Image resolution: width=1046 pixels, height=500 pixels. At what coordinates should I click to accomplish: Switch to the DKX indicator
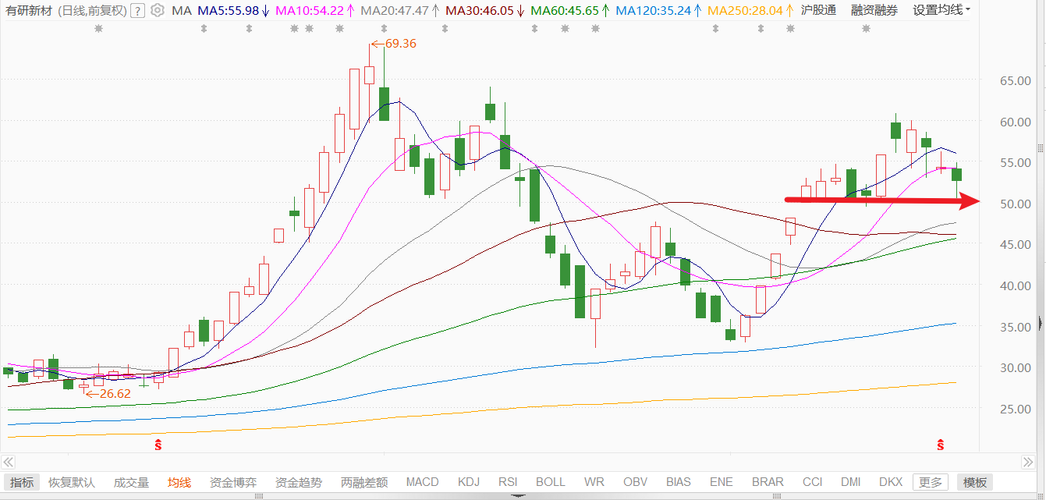(x=891, y=482)
